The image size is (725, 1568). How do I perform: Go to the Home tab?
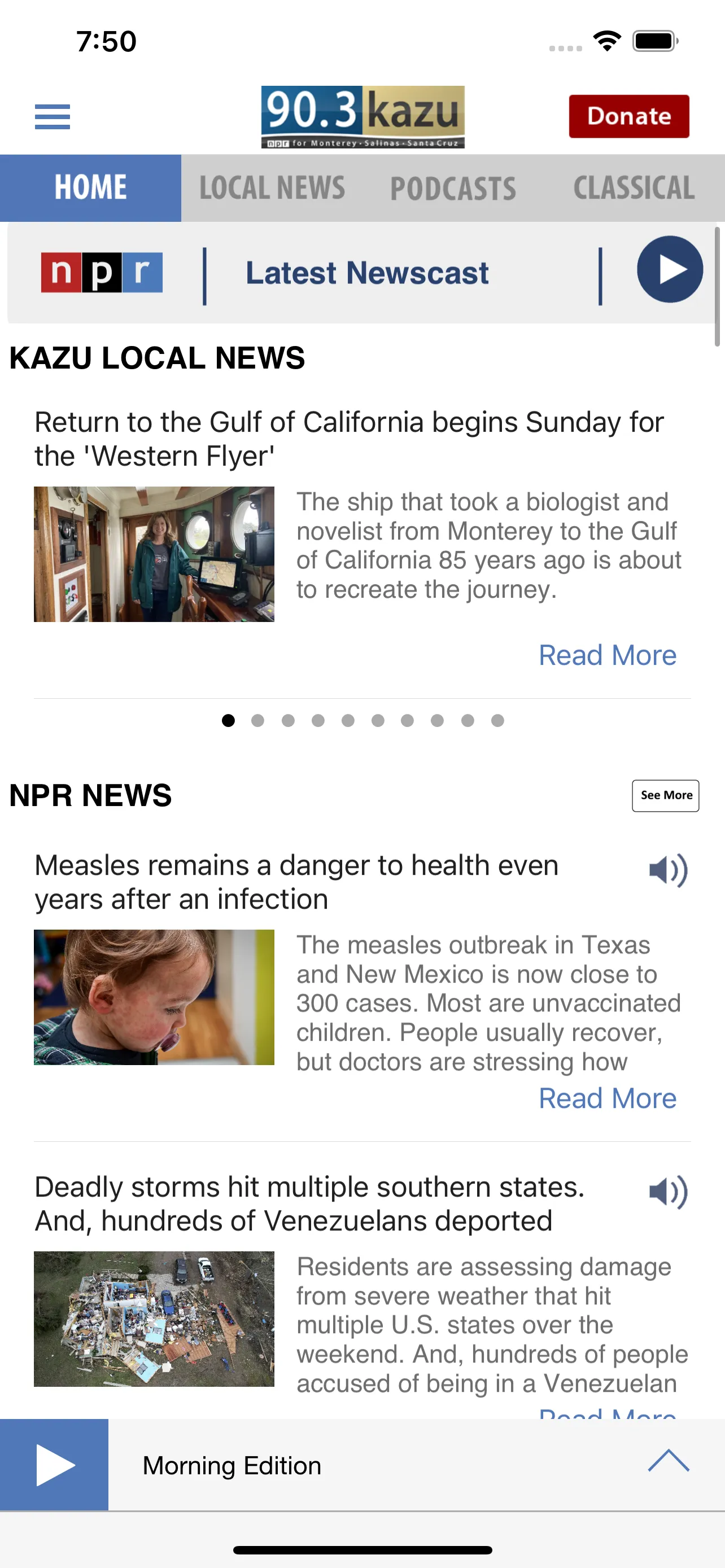pyautogui.click(x=91, y=188)
